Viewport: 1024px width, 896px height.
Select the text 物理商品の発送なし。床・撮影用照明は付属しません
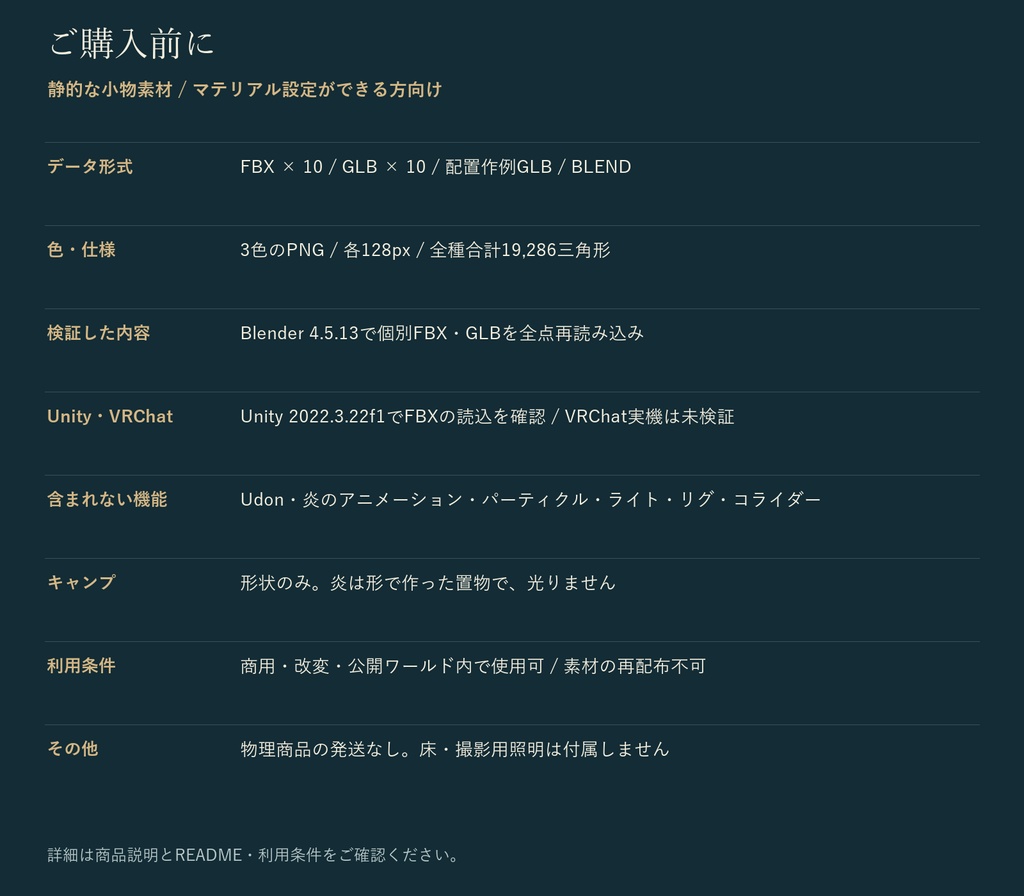click(x=455, y=748)
